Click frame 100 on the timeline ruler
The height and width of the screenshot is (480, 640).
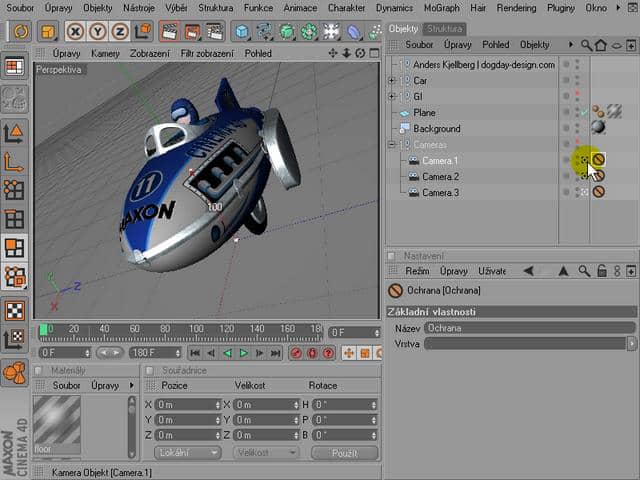click(196, 329)
